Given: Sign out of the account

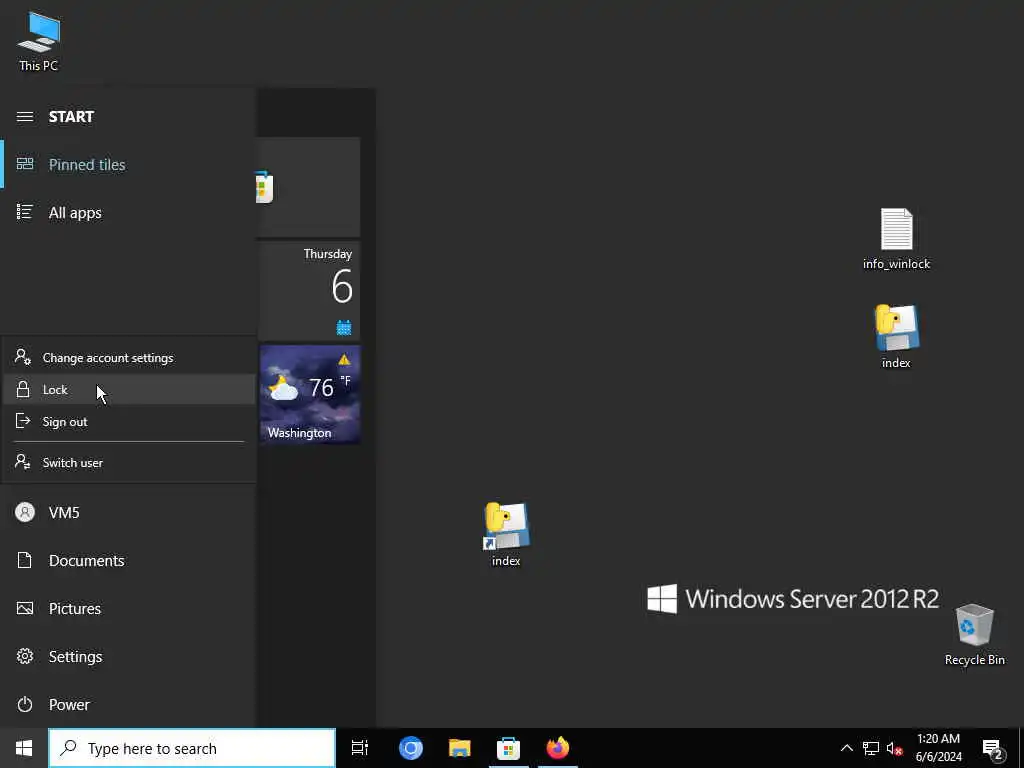Looking at the screenshot, I should [x=129, y=422].
